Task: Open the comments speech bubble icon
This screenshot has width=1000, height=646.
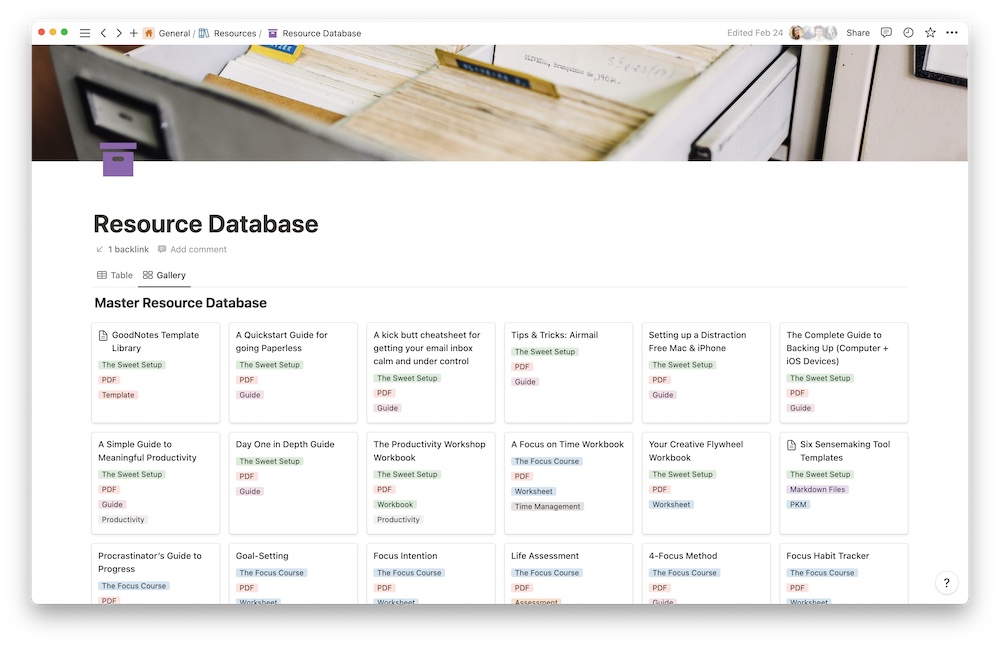Action: coord(886,33)
